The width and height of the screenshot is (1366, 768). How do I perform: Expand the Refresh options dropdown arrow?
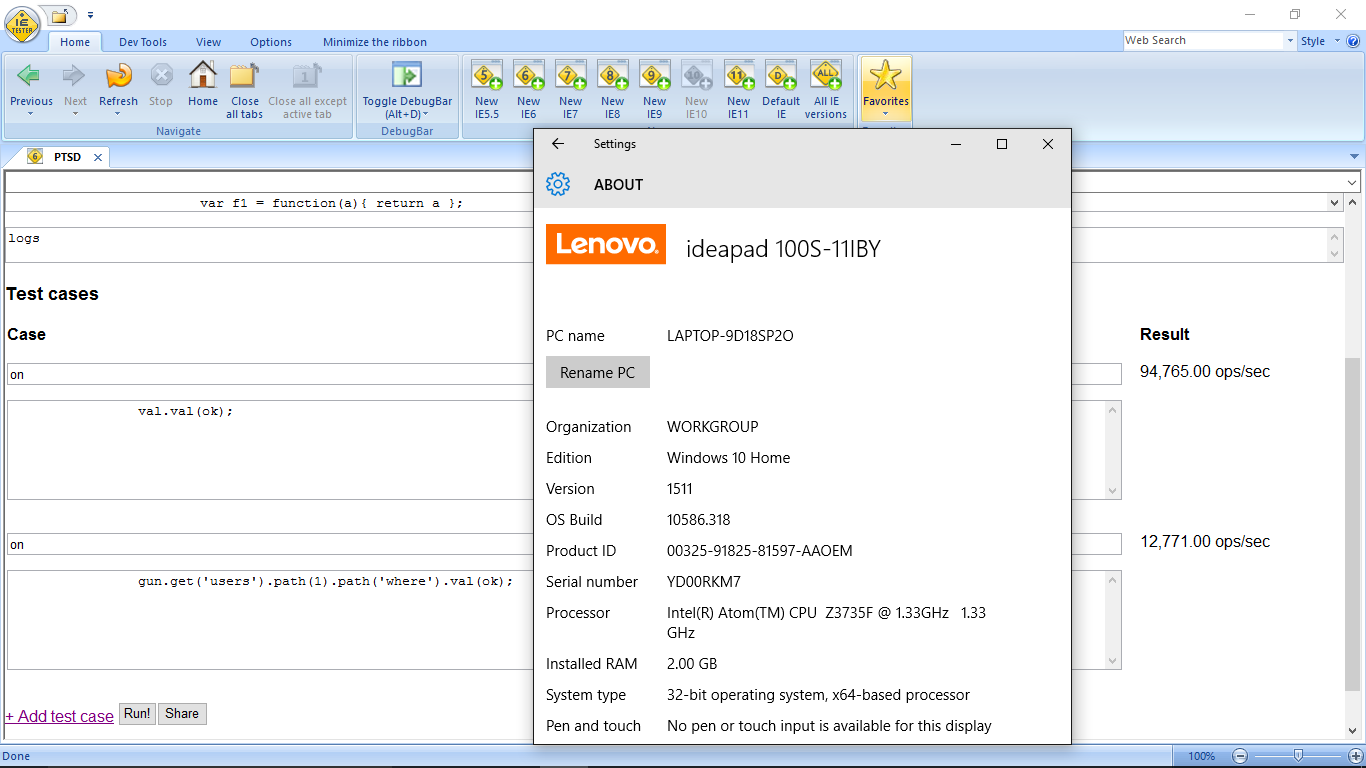[x=118, y=114]
